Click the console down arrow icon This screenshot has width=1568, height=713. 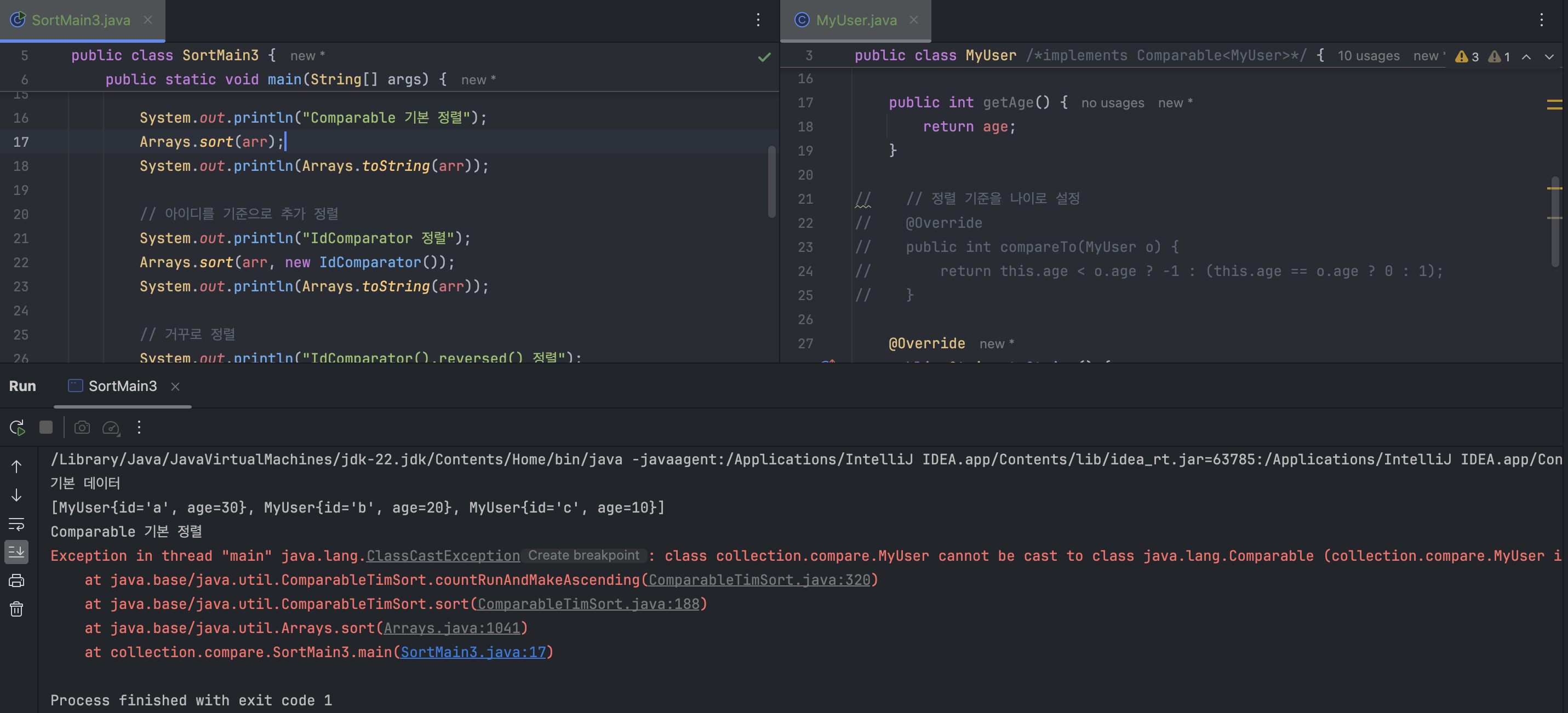coord(16,495)
